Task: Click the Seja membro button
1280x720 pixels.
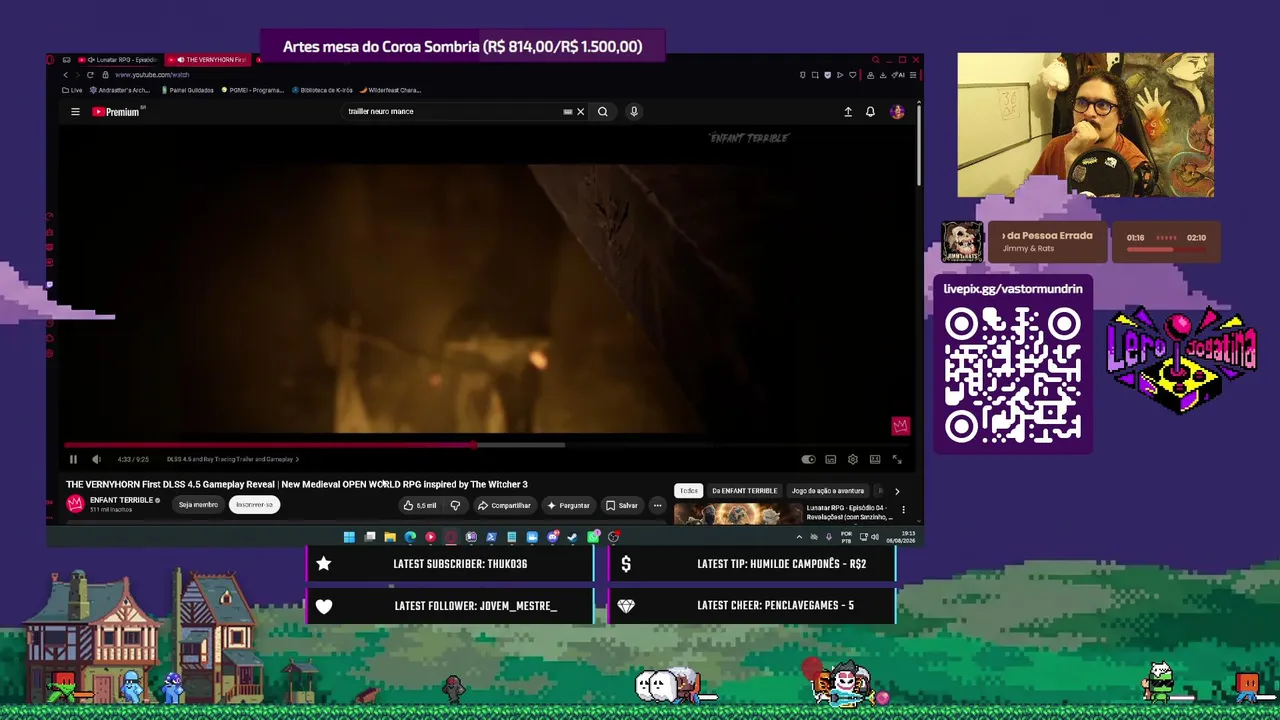Action: [x=198, y=505]
